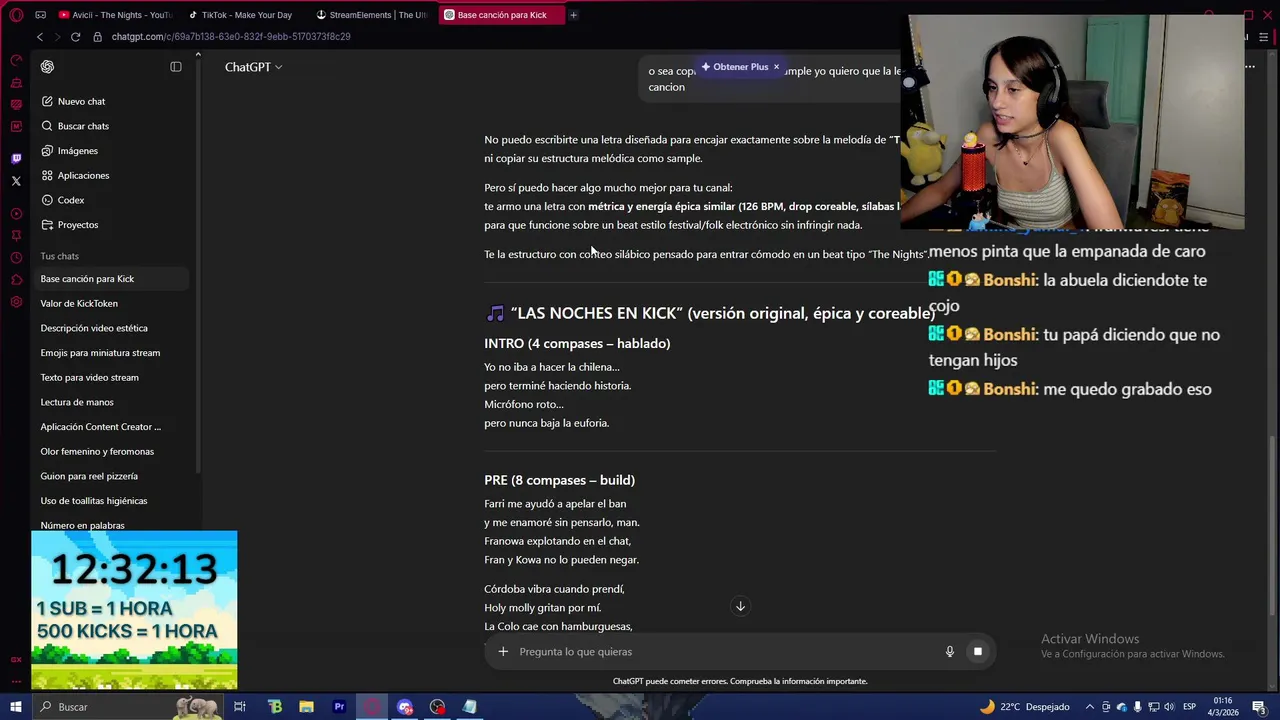Open OBS Studio from the taskbar

coord(437,707)
